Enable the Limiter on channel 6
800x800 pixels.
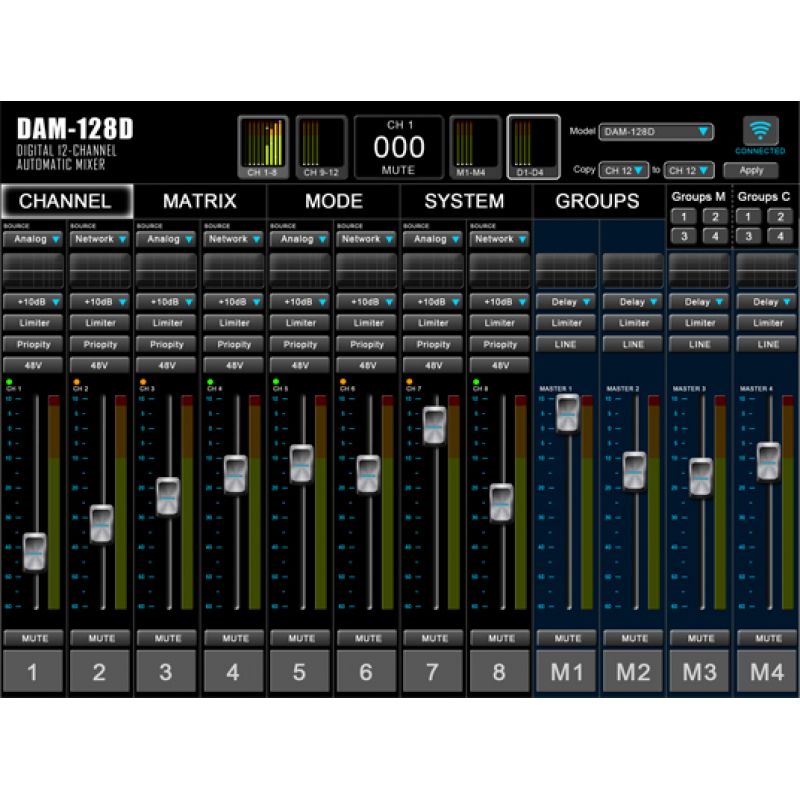click(x=367, y=323)
